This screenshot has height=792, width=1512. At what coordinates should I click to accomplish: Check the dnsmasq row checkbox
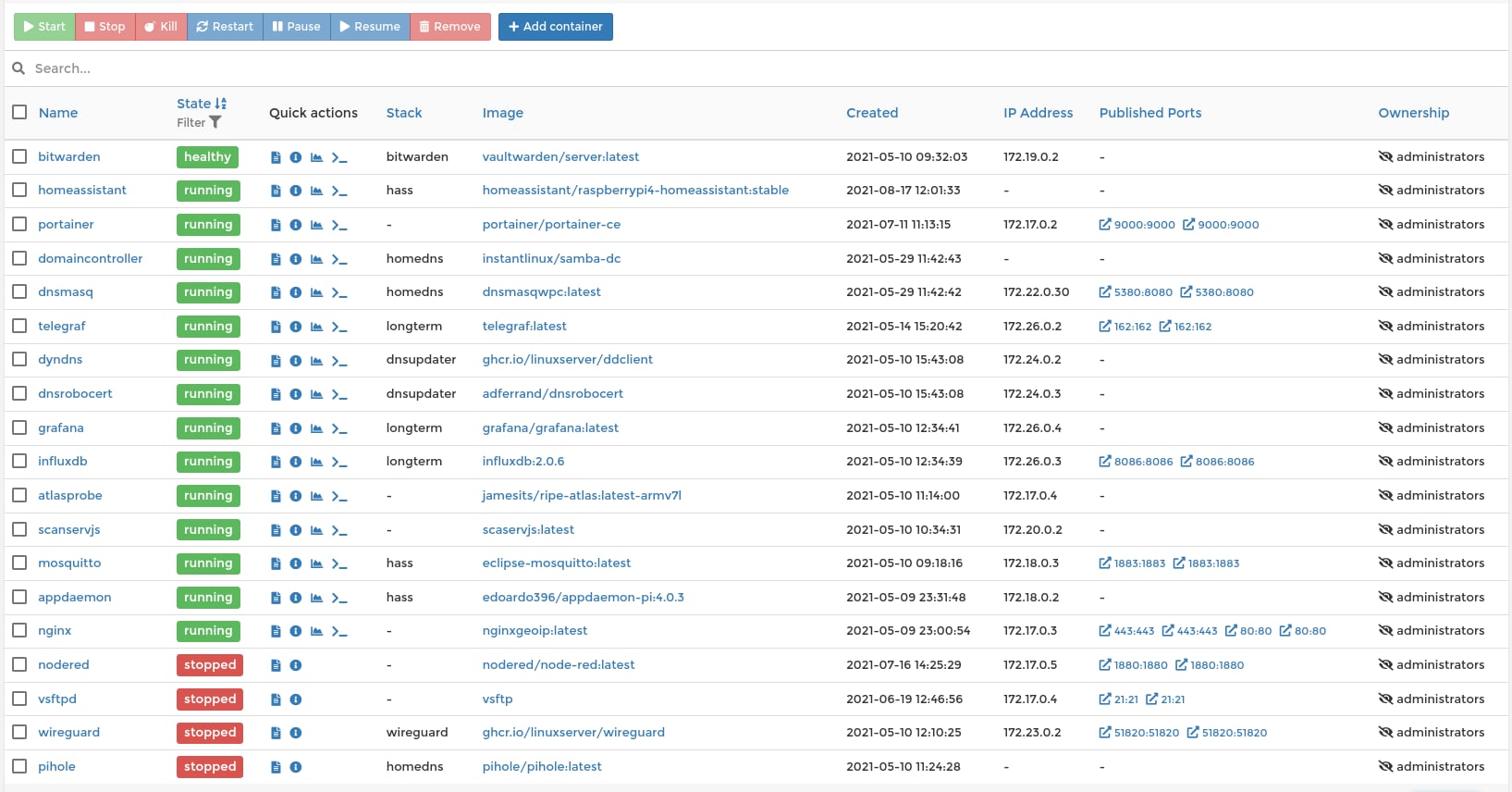(19, 291)
